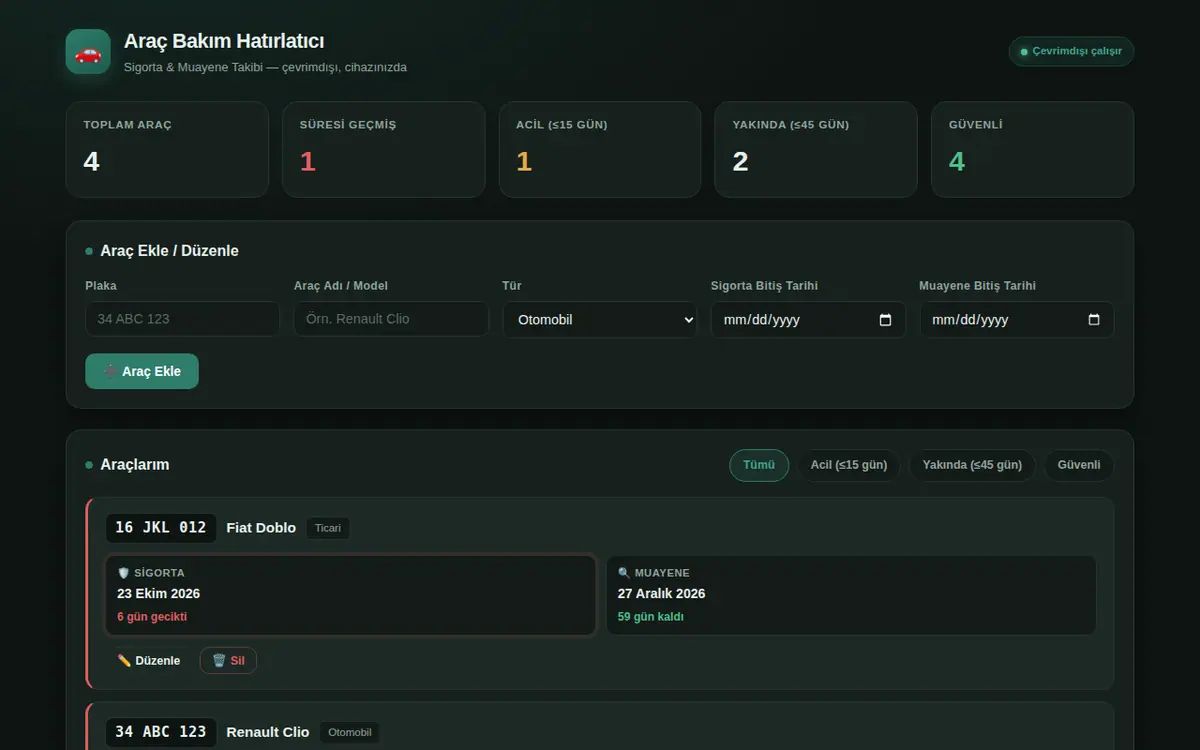Click the red car app logo
The width and height of the screenshot is (1200, 750).
point(88,52)
